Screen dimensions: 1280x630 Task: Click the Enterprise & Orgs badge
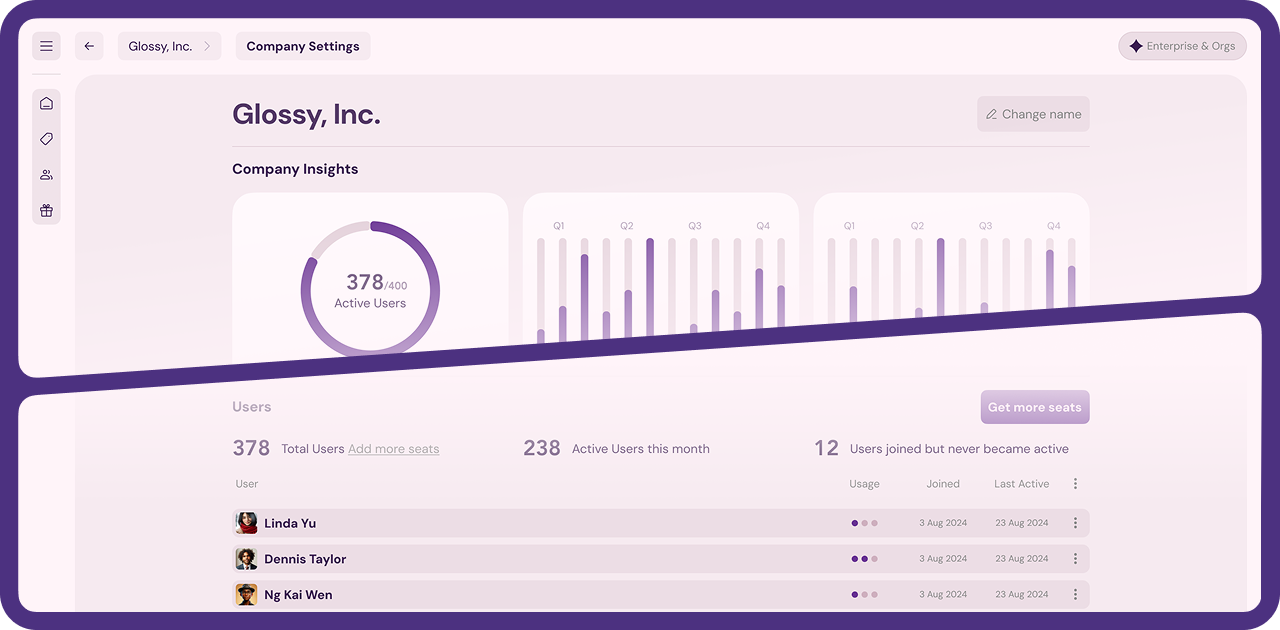tap(1182, 46)
